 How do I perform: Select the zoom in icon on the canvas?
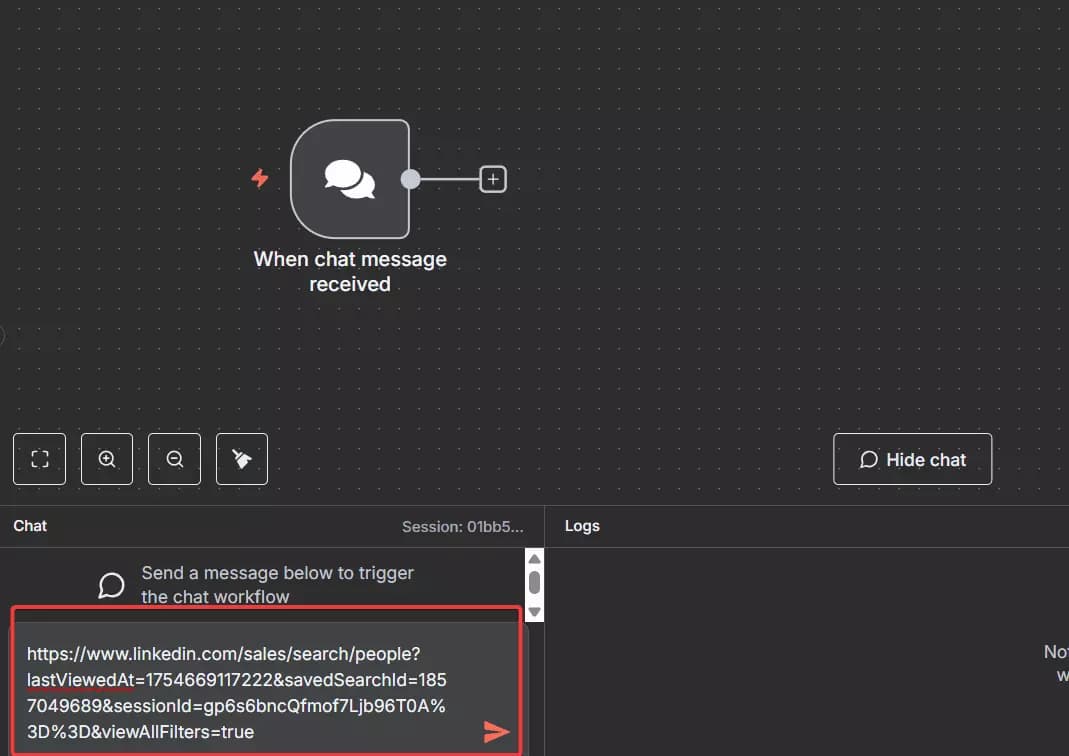pos(106,459)
